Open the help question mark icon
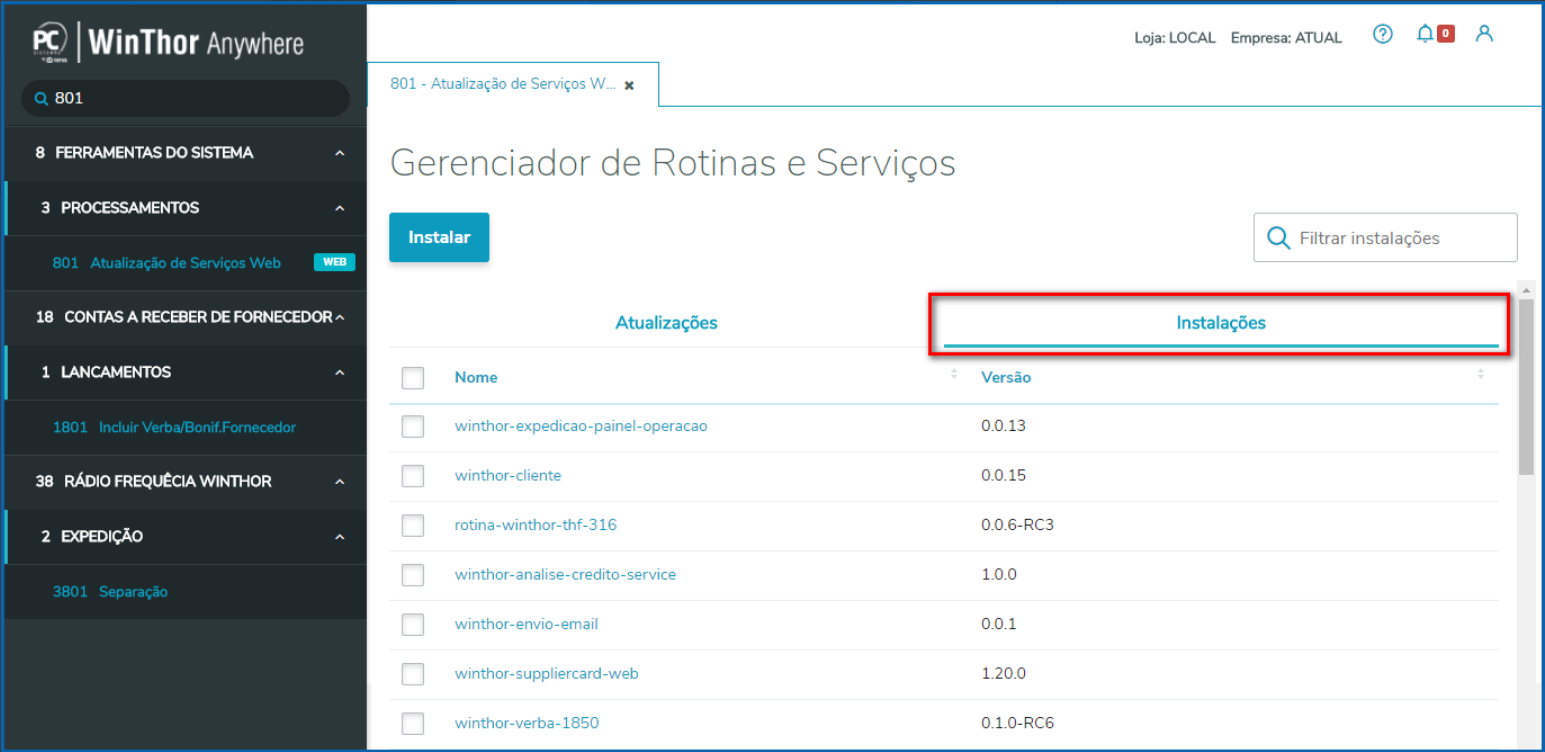 [x=1383, y=35]
